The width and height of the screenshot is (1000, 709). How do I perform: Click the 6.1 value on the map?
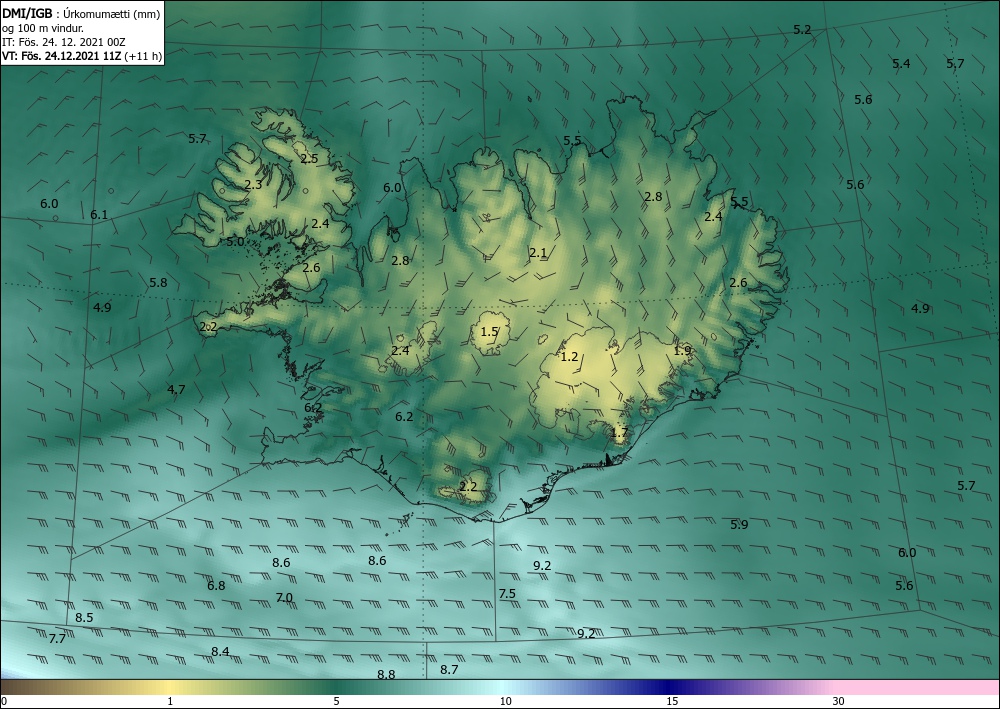coord(99,215)
